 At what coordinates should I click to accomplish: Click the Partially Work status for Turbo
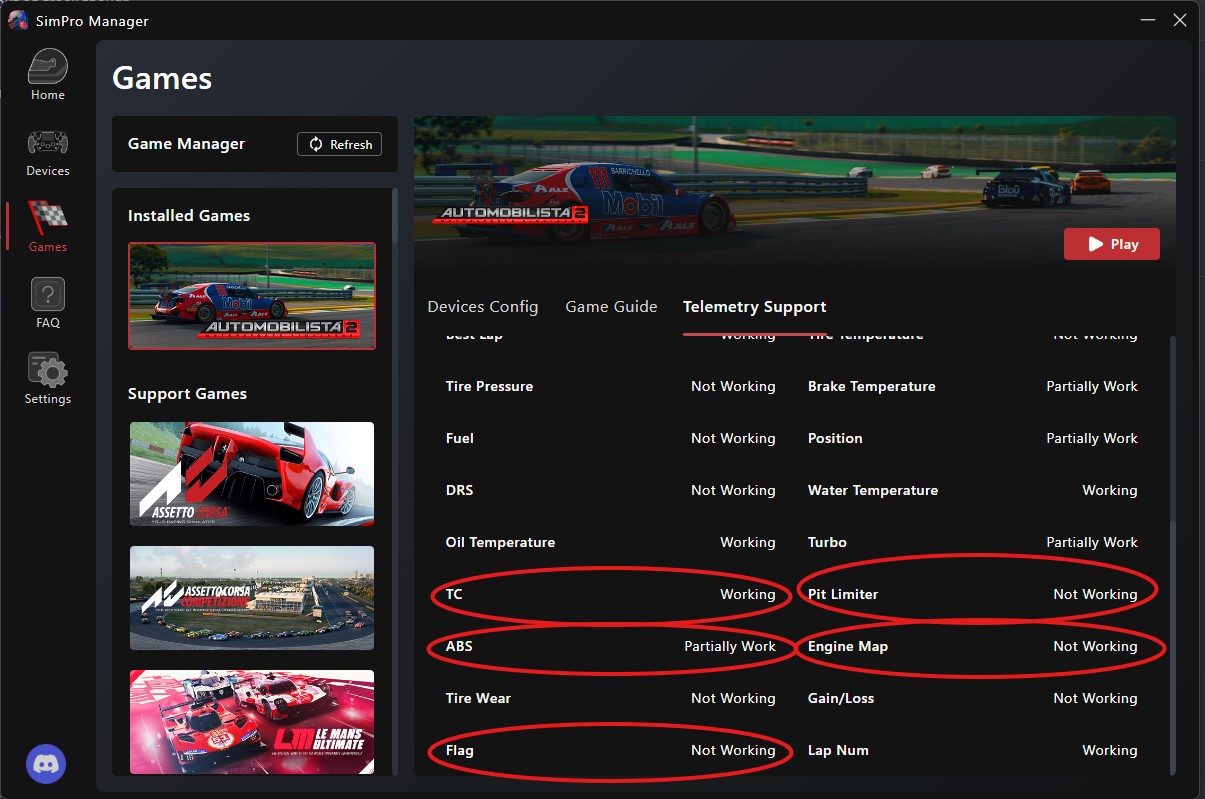(1092, 542)
